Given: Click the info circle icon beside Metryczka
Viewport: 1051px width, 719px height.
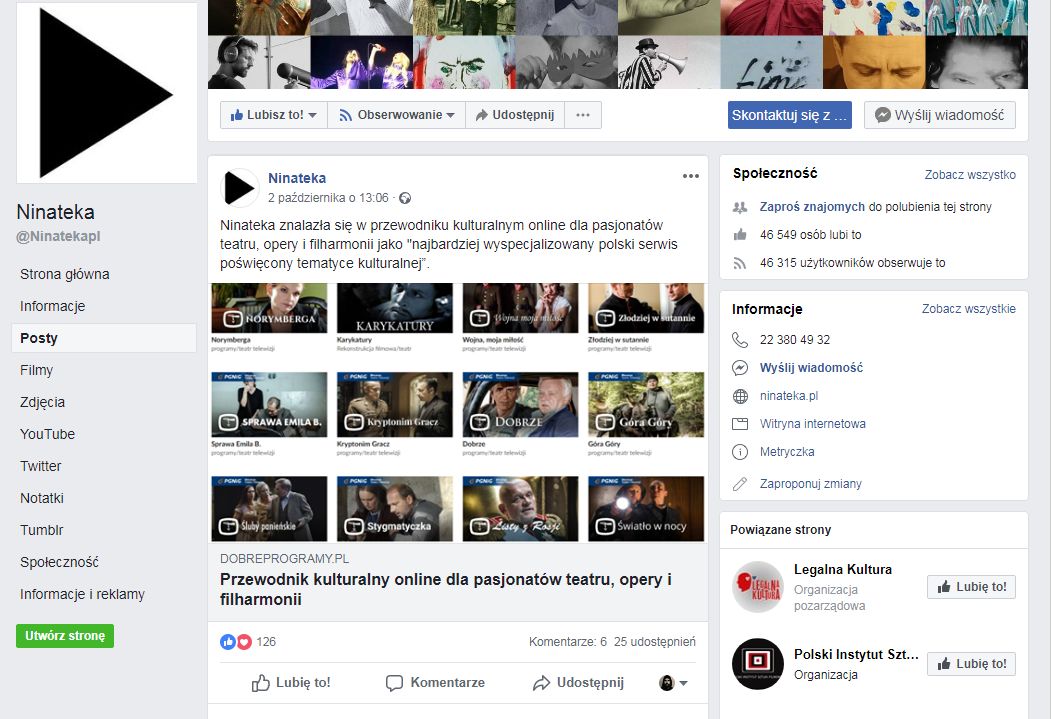Looking at the screenshot, I should click(740, 452).
